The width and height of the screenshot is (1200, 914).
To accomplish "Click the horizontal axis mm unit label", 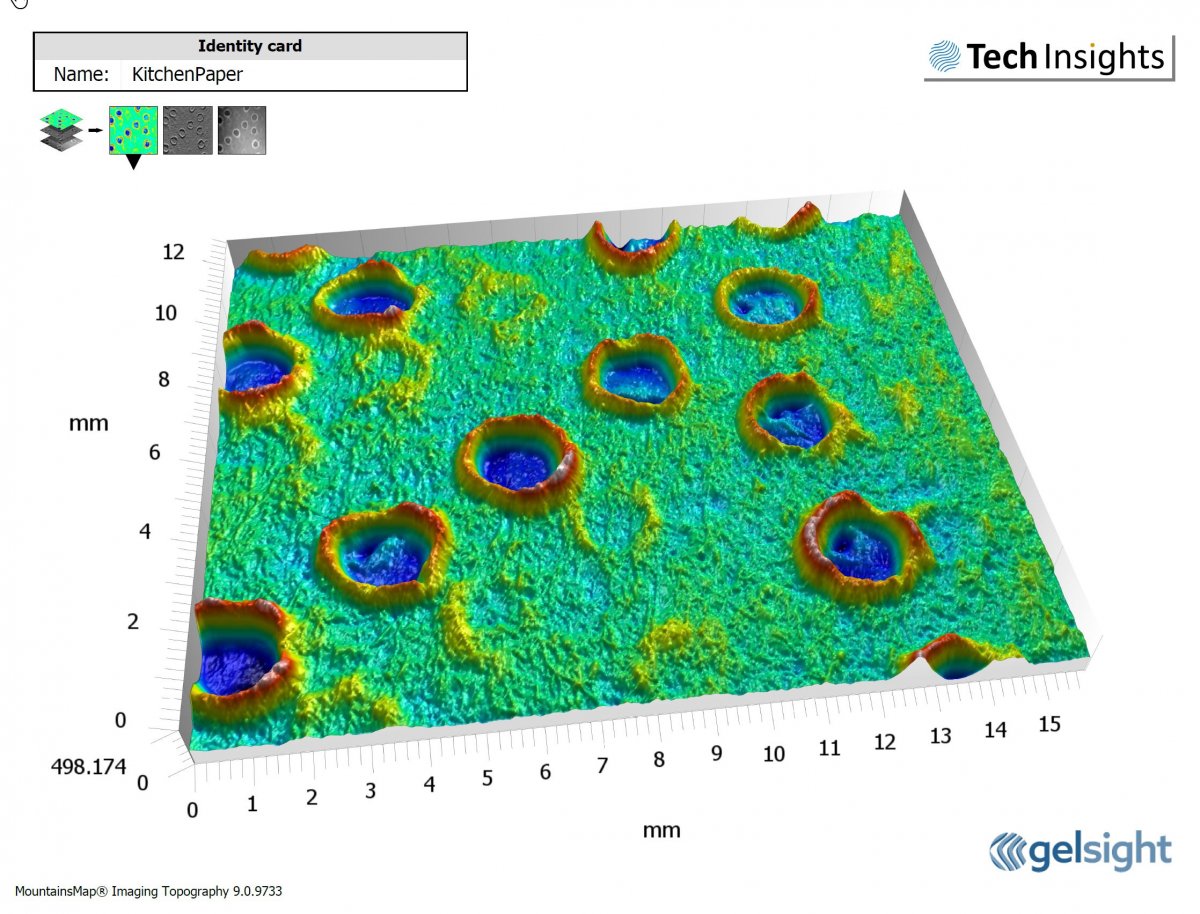I will [661, 829].
